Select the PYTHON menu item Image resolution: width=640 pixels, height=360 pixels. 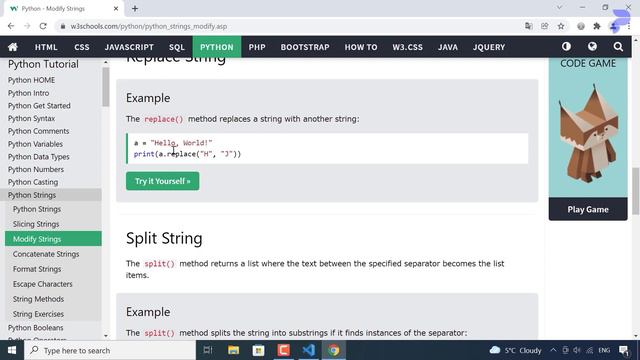[217, 47]
